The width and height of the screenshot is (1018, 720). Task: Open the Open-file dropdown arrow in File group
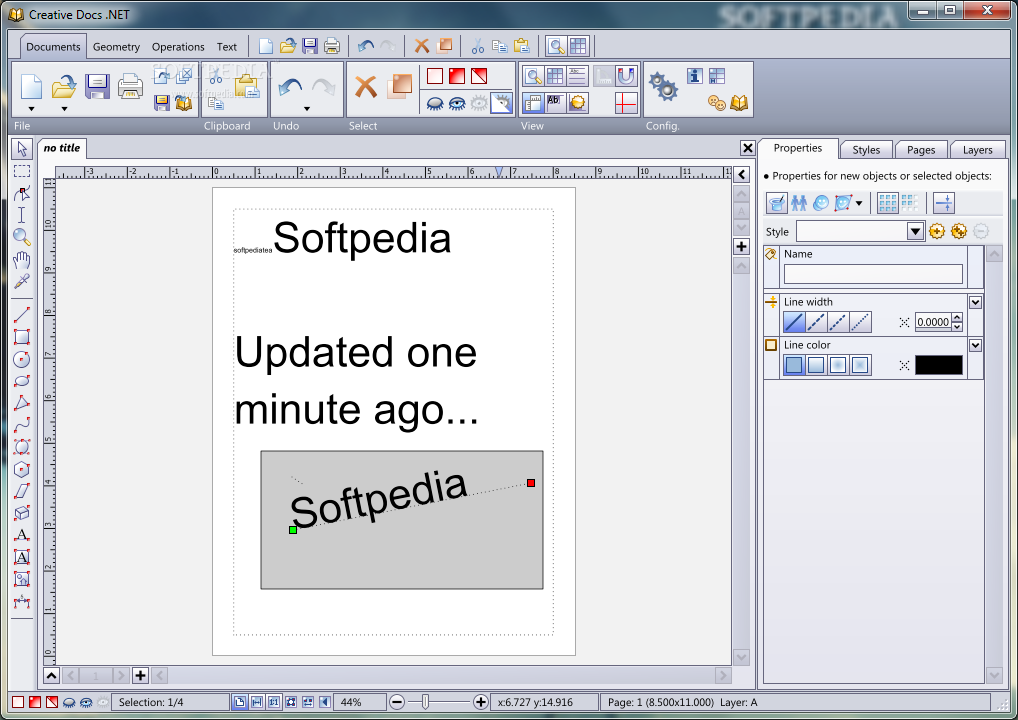64,109
